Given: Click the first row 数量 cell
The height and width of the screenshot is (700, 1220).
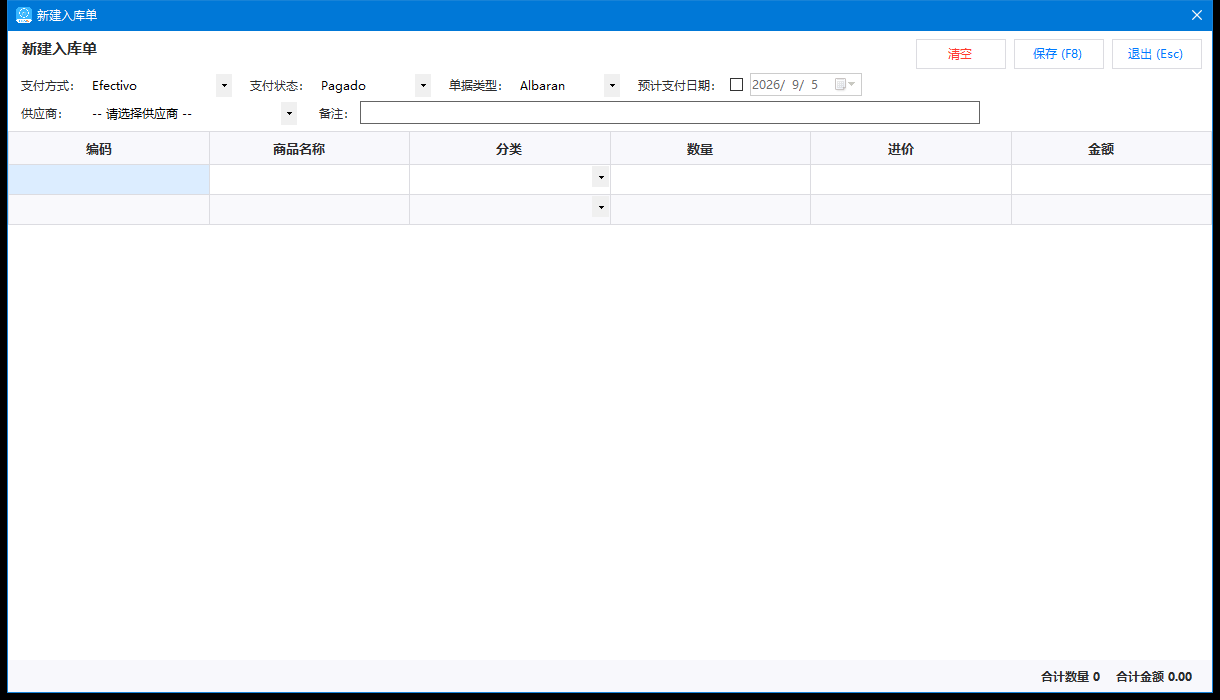Looking at the screenshot, I should tap(710, 180).
